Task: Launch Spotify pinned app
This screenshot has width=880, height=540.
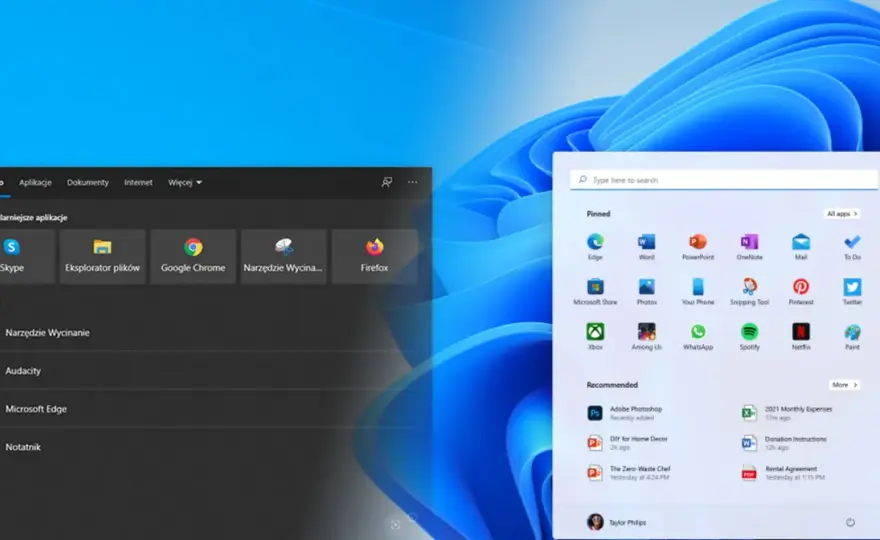Action: 749,337
